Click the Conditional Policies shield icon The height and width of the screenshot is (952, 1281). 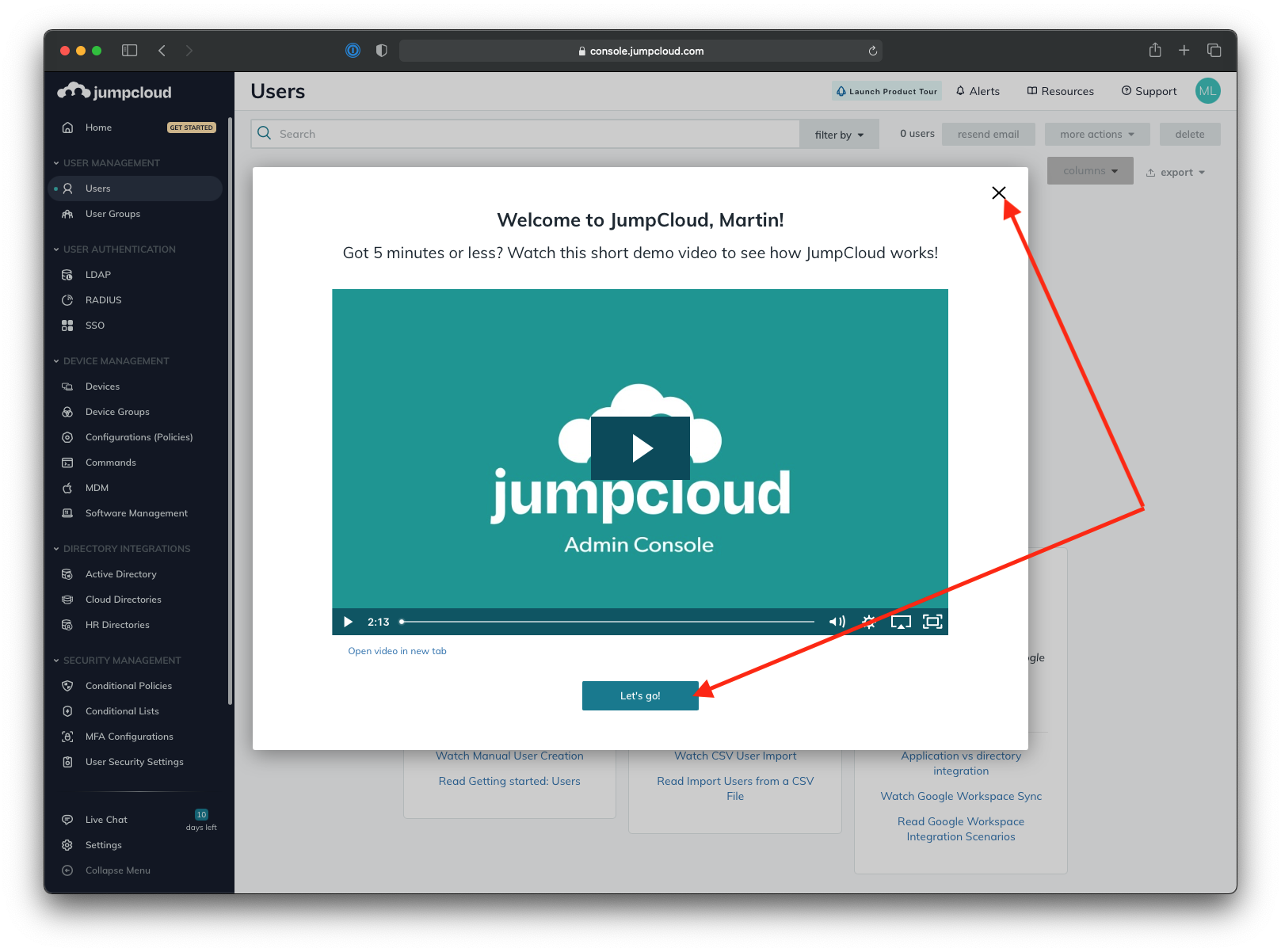pyautogui.click(x=67, y=686)
